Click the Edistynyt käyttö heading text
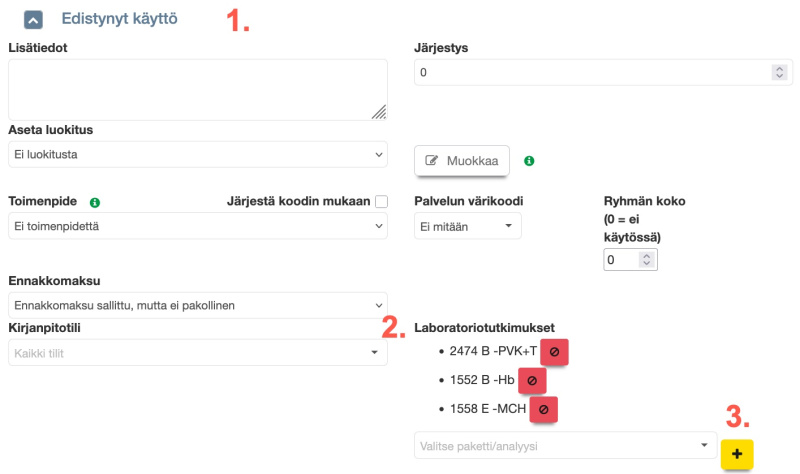 click(119, 19)
